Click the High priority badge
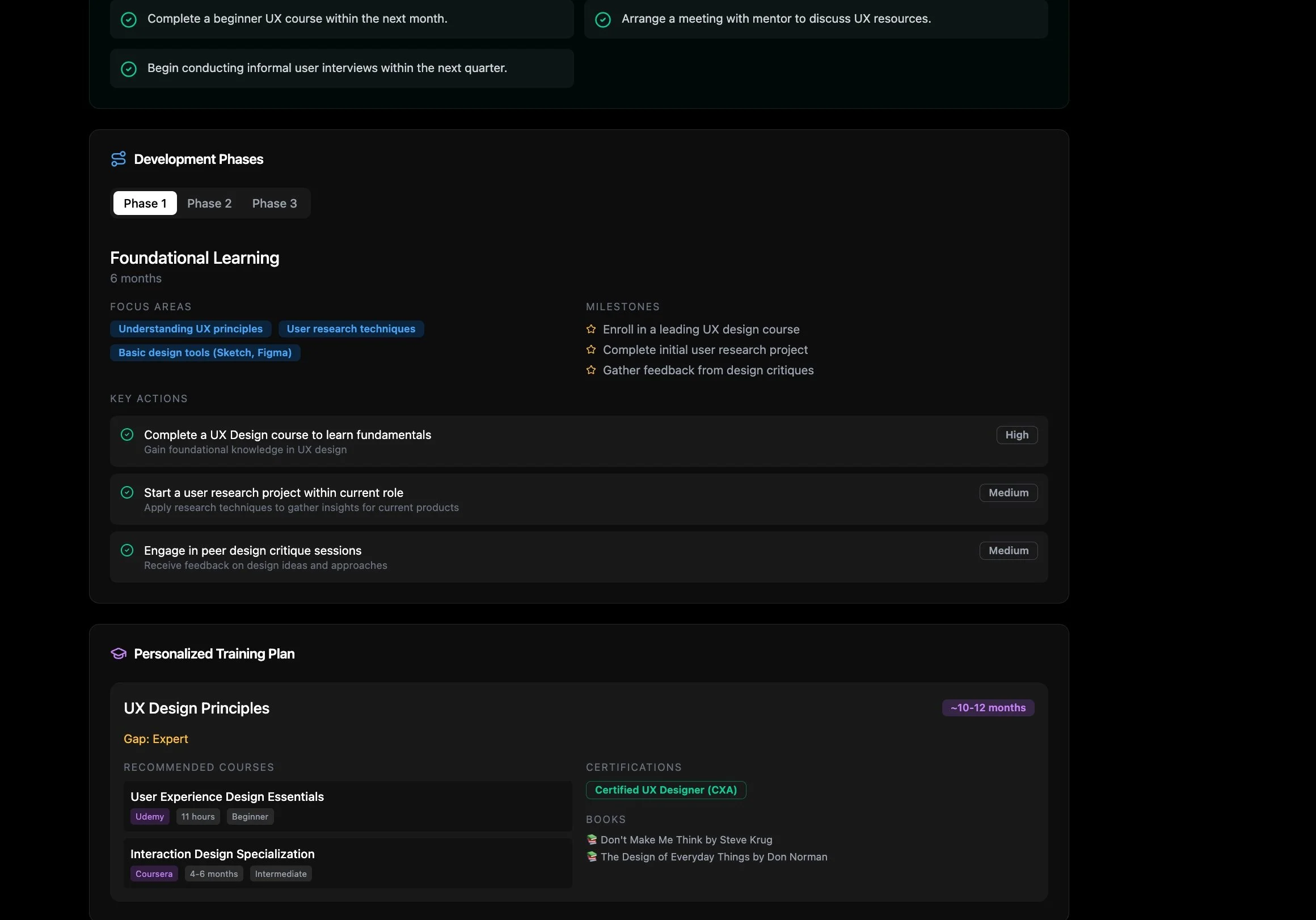Image resolution: width=1316 pixels, height=920 pixels. point(1016,435)
